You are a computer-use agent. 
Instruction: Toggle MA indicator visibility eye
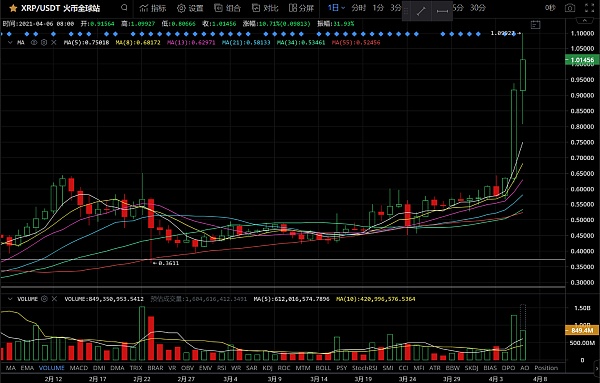click(34, 42)
